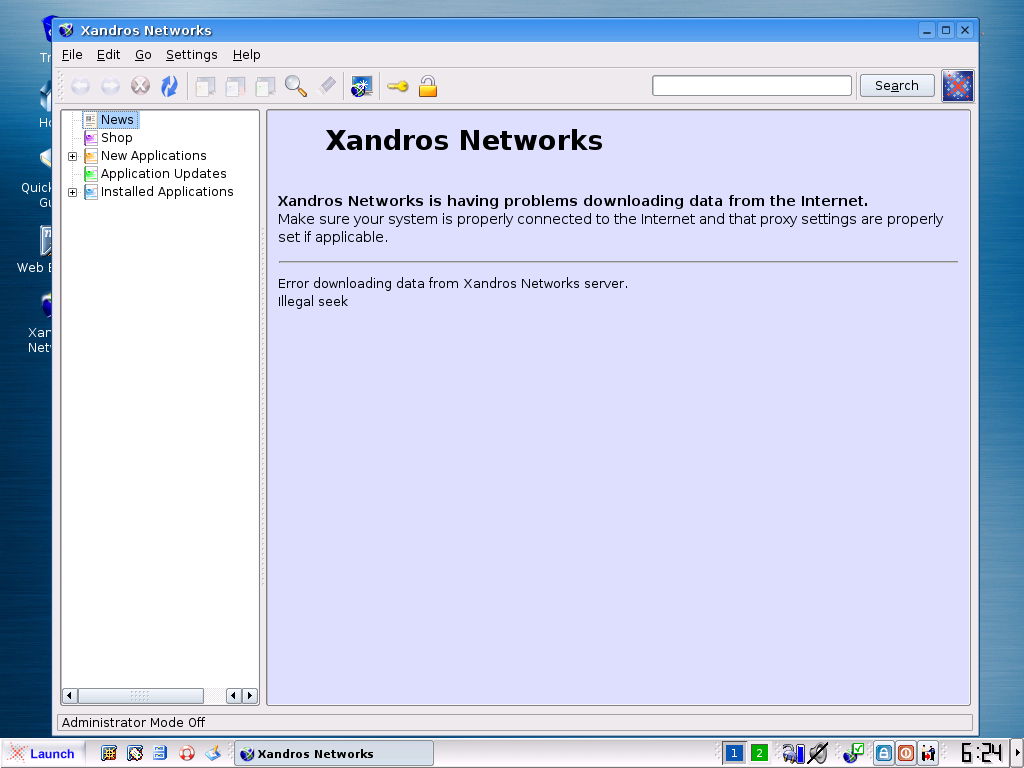Click the 'Illegal seek' error text
Screen dimensions: 1024x768
click(313, 302)
